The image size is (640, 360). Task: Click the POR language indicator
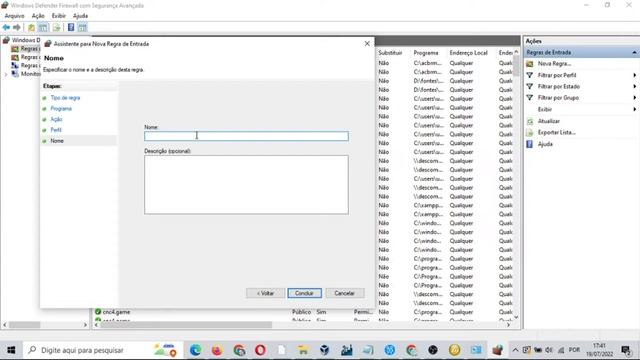coord(574,350)
